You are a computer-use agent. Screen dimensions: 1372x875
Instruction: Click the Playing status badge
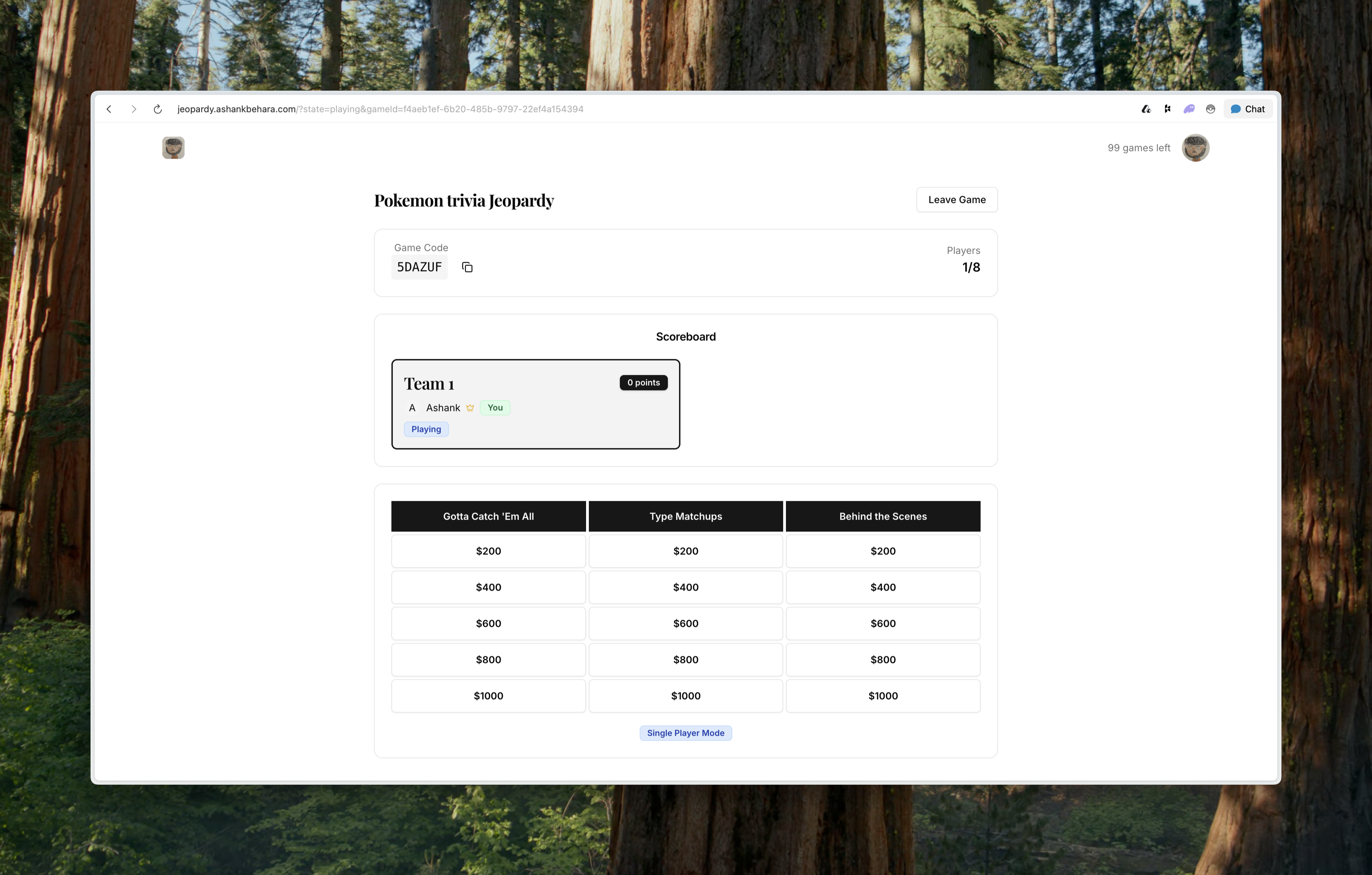coord(426,429)
